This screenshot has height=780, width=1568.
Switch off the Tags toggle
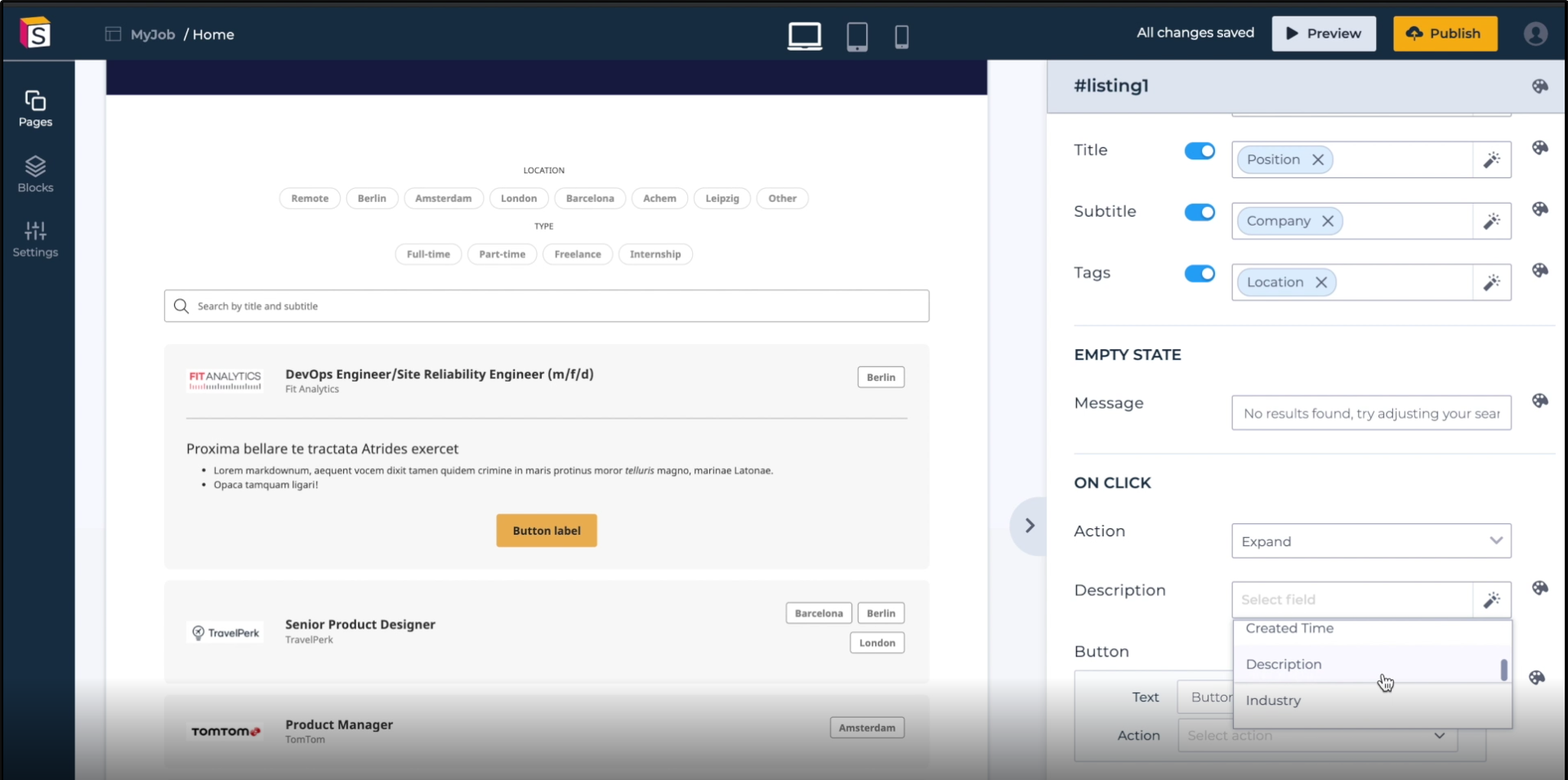[1199, 274]
